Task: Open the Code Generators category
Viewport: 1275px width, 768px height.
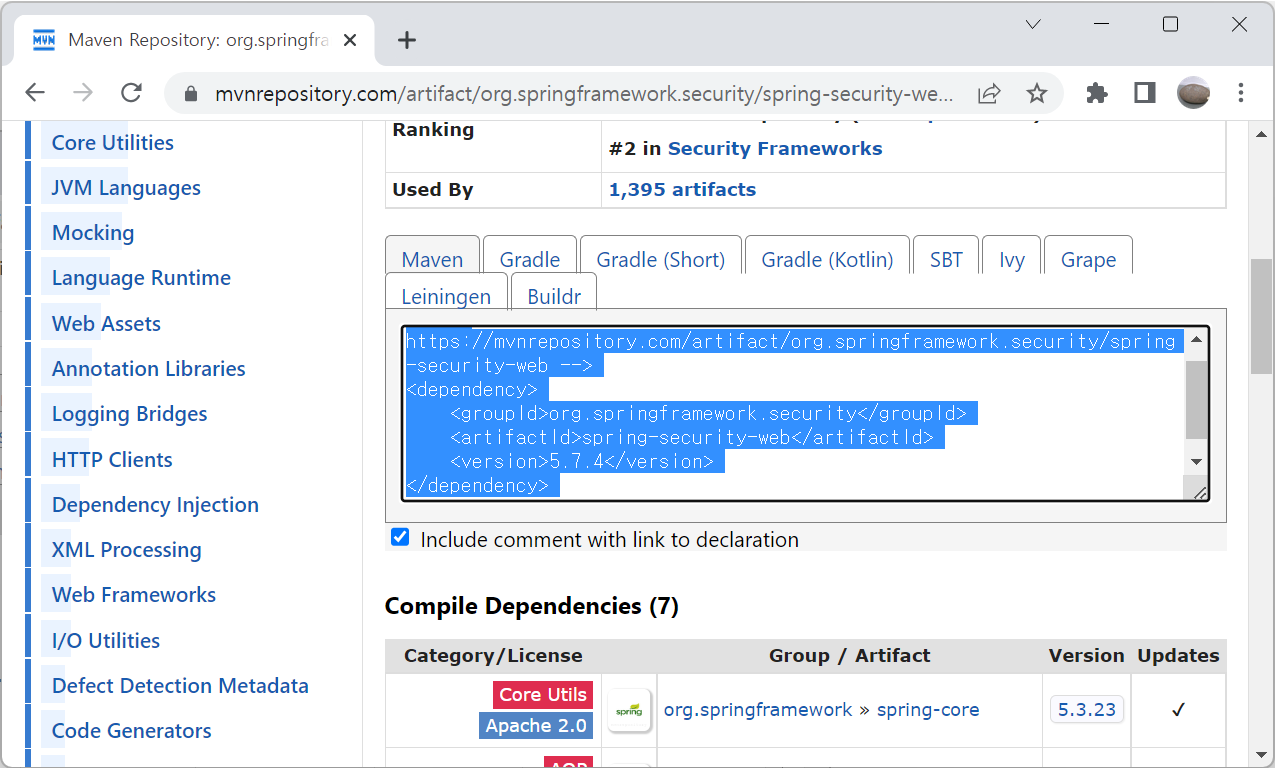Action: [x=132, y=731]
